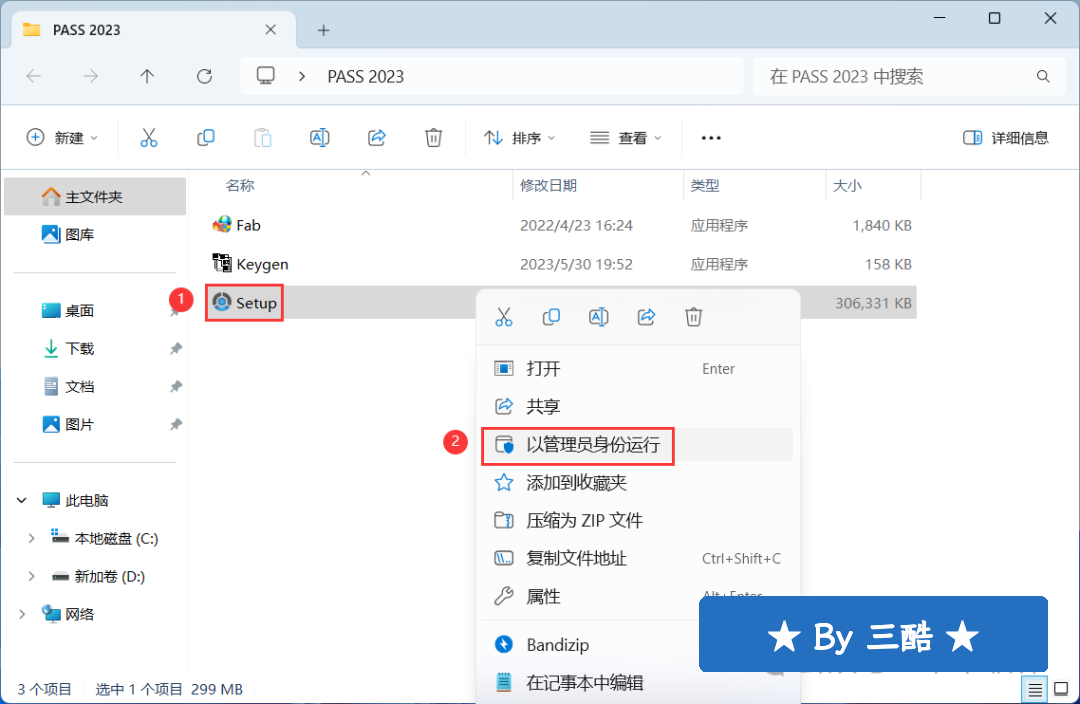The image size is (1080, 704).
Task: Click the address bar breadcrumb chevron
Action: [x=302, y=76]
